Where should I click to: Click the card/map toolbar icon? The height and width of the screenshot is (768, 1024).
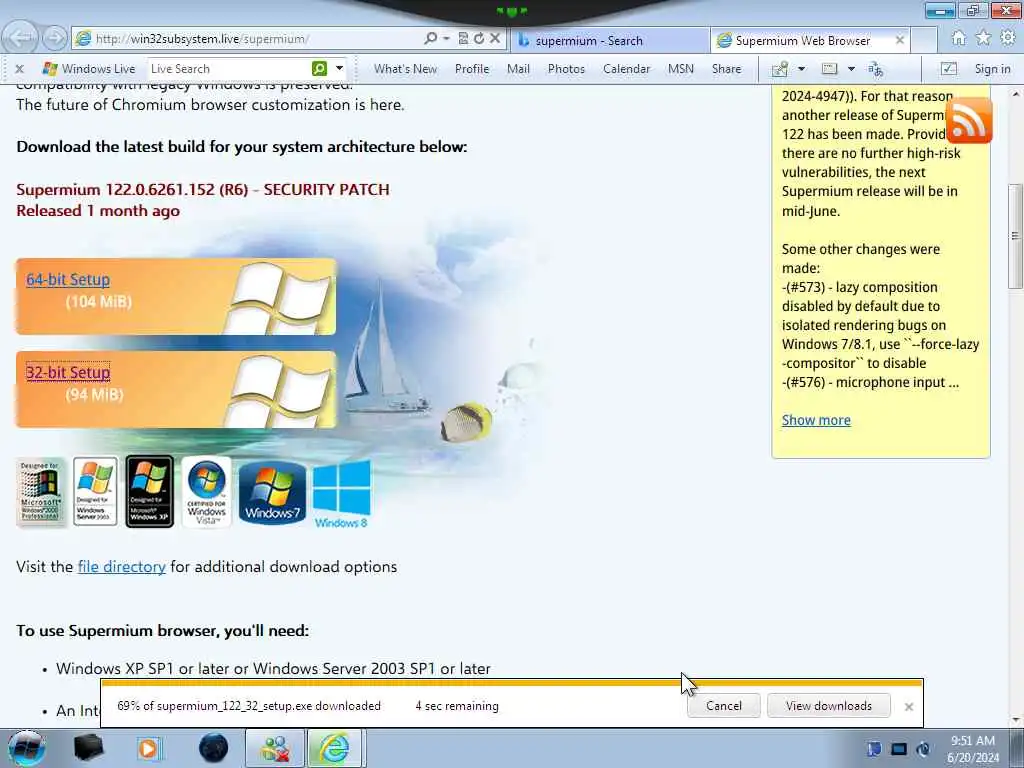(x=829, y=69)
